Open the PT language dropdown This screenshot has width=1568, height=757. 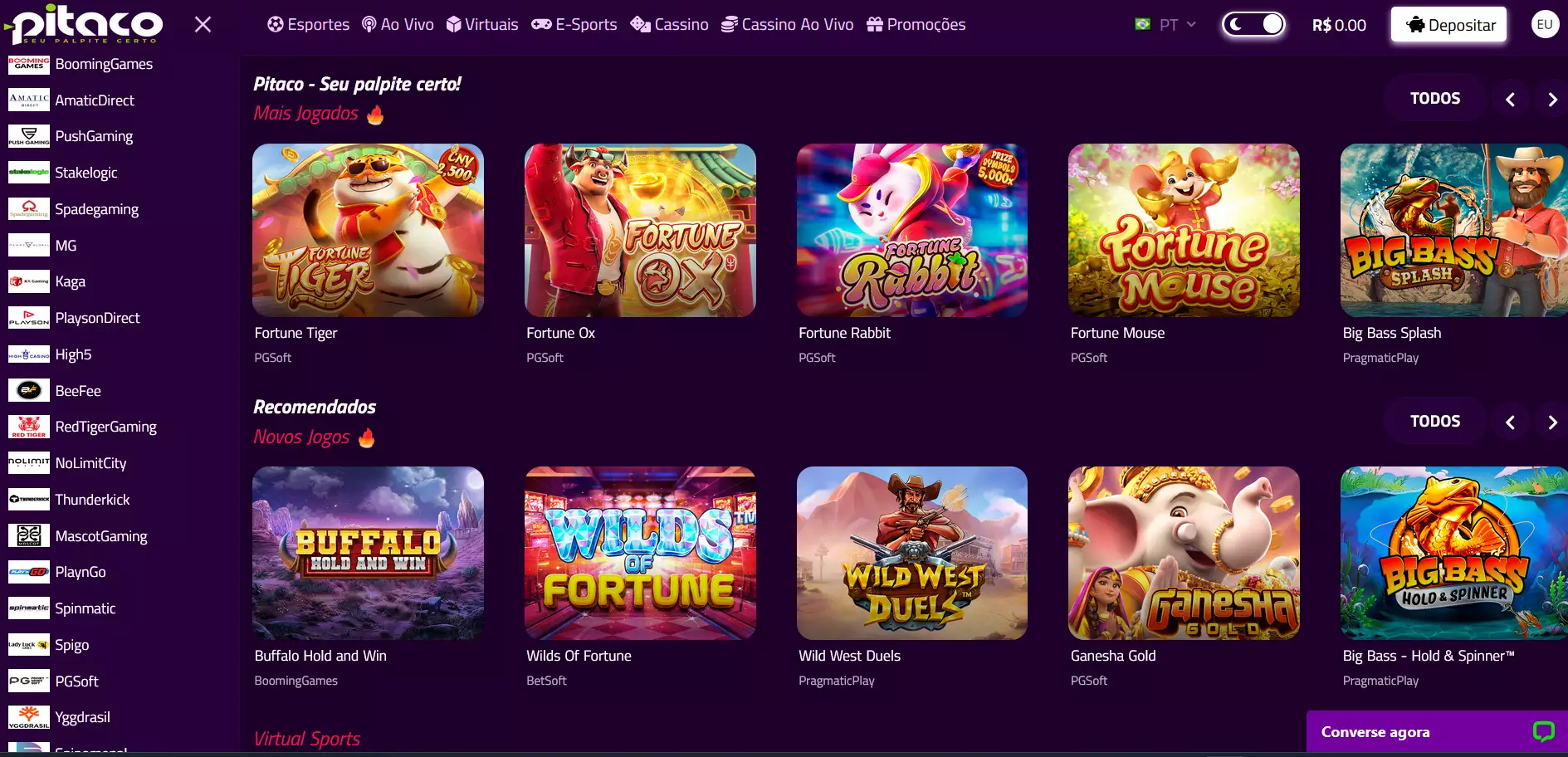pos(1166,25)
